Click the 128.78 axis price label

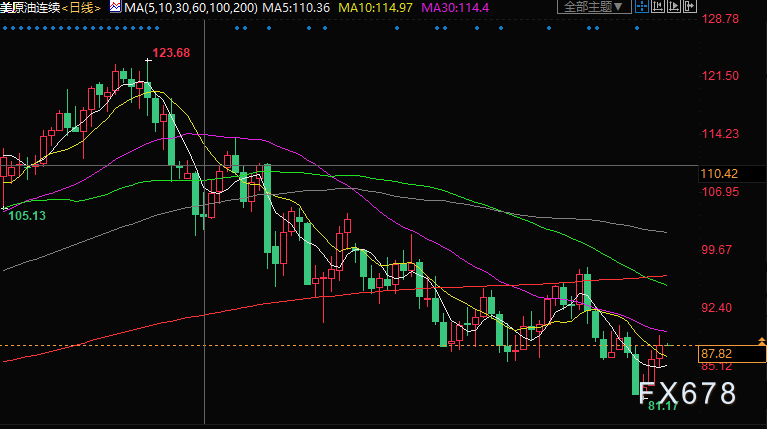(x=720, y=19)
